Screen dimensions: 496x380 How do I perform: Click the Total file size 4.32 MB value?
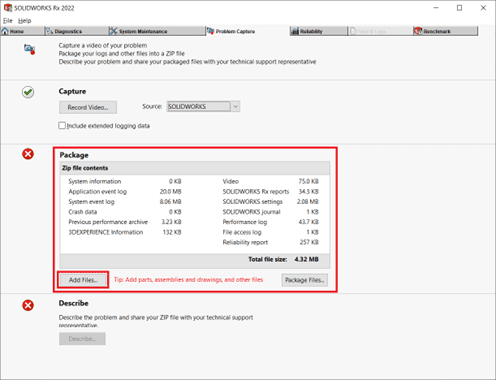coord(306,259)
